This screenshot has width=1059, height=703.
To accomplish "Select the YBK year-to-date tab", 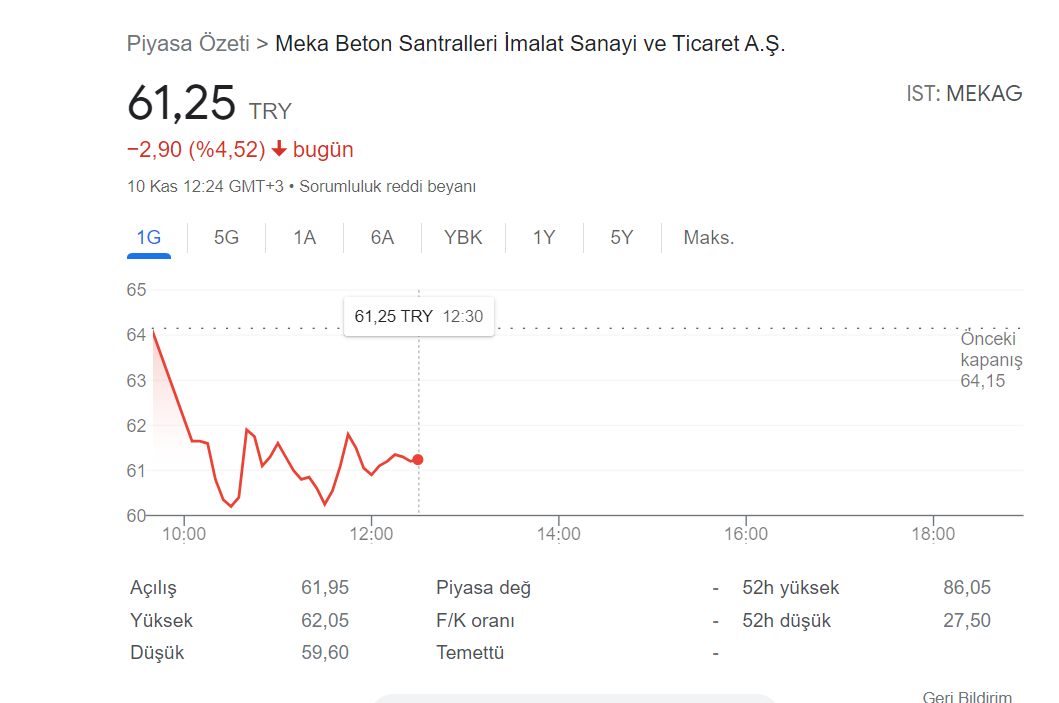I will (x=463, y=238).
